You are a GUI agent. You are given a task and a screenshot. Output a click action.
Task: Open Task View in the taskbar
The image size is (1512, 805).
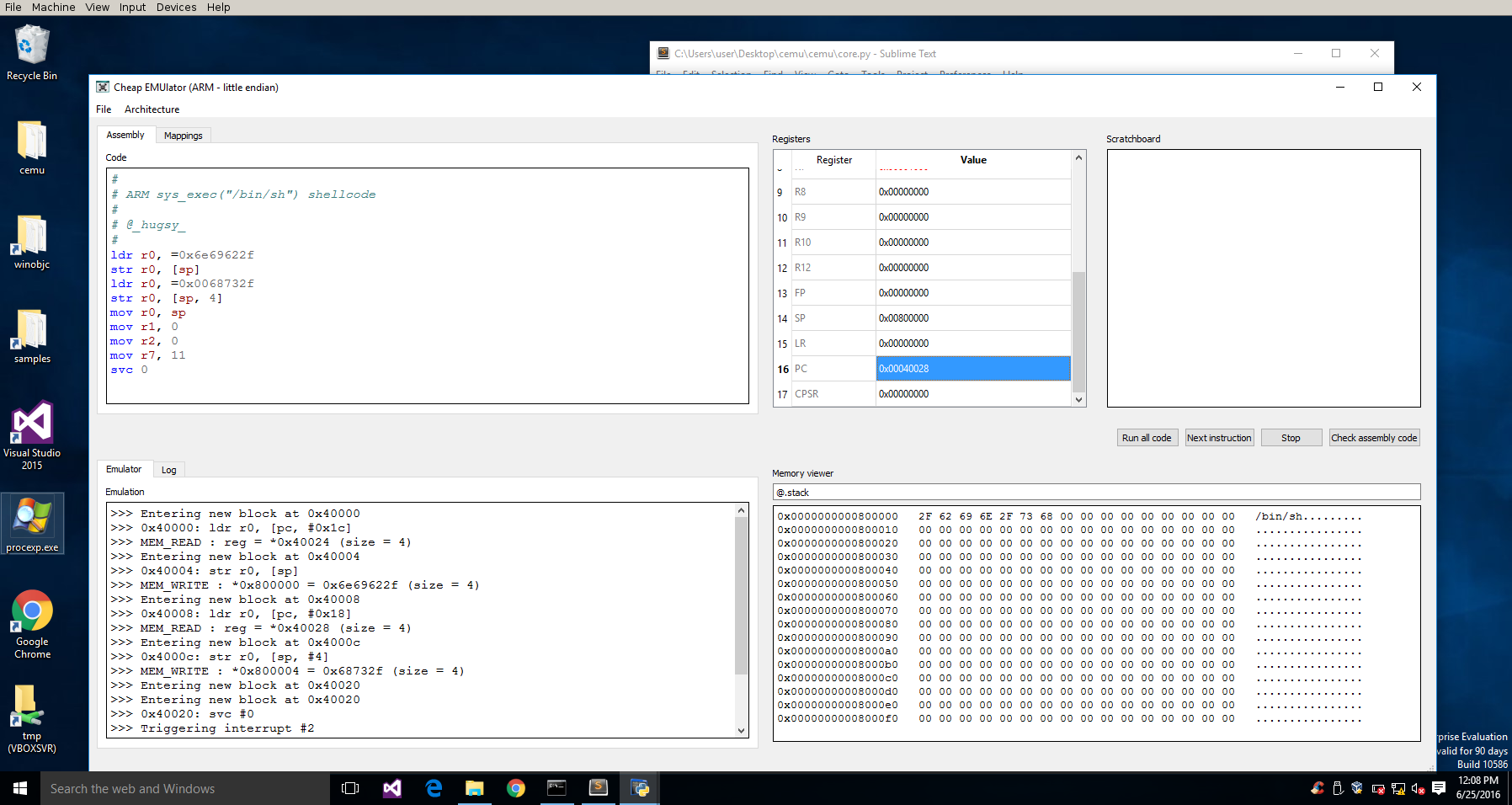350,788
